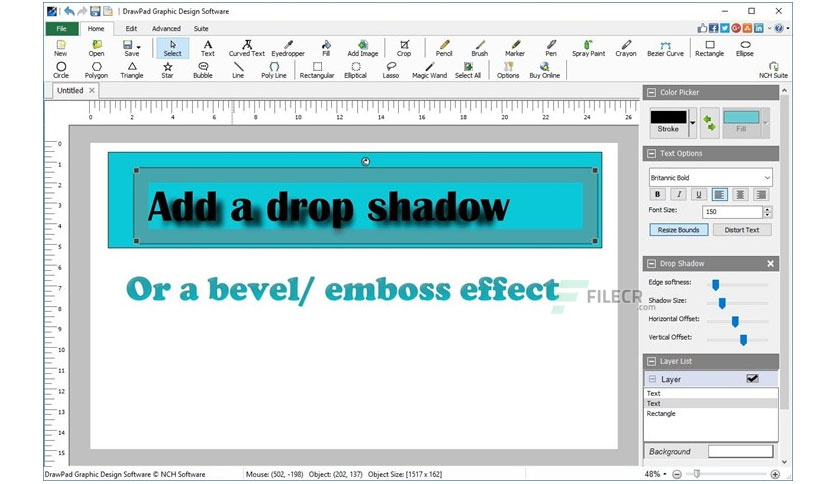Open the File menu
The width and height of the screenshot is (836, 484).
pyautogui.click(x=62, y=29)
